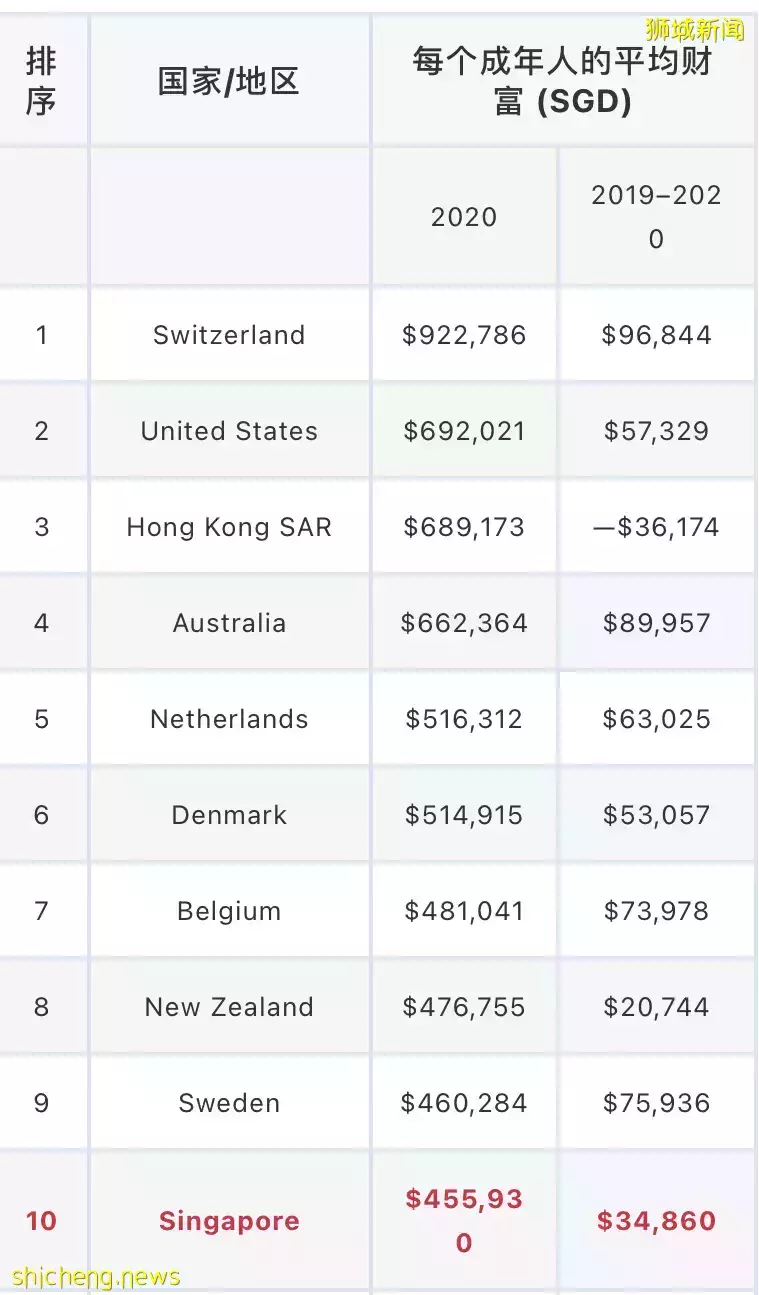
Task: Click the Netherlands country name
Action: click(229, 719)
